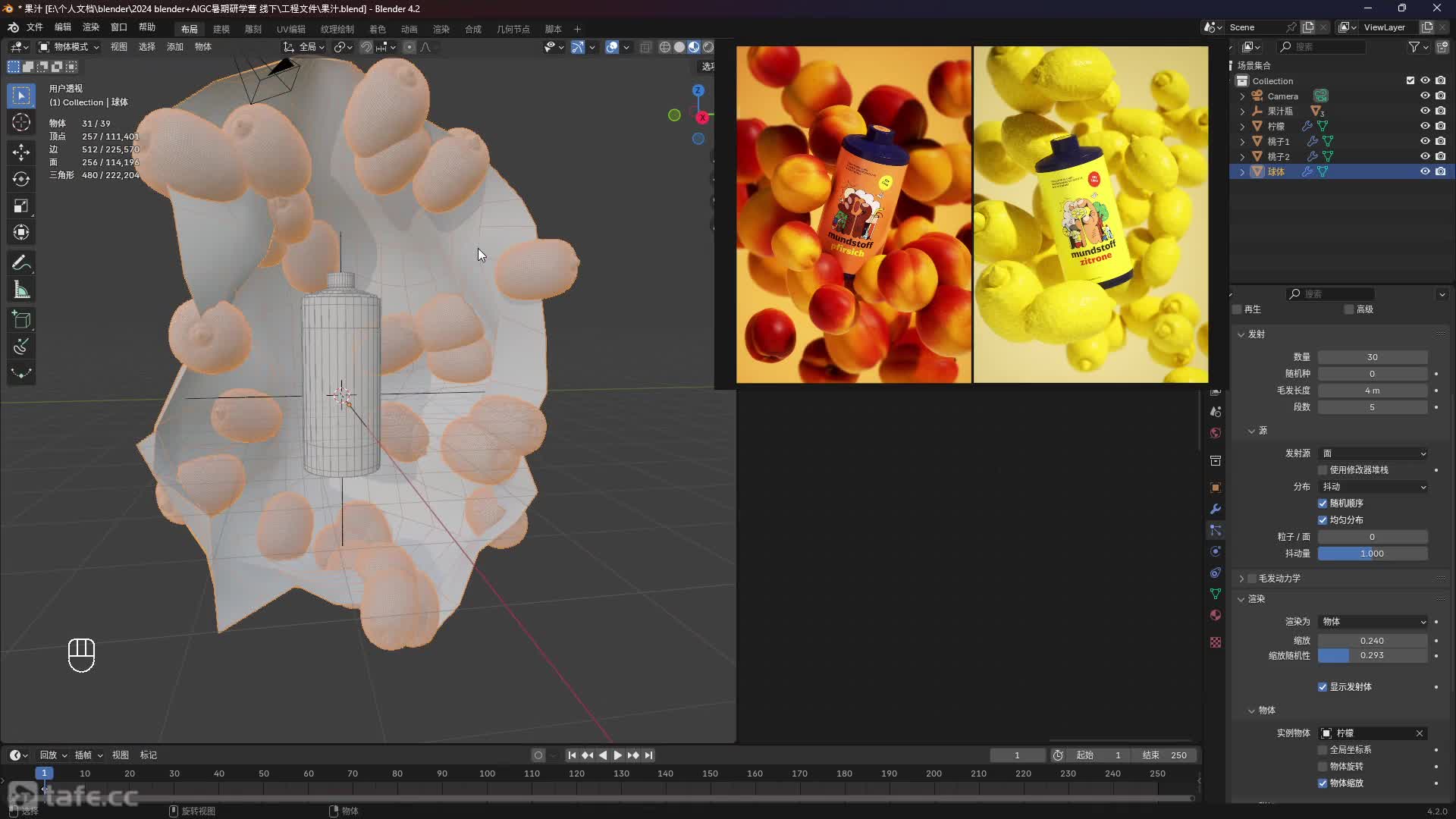Open the Physics properties tab
The image size is (1456, 819).
coord(1216,551)
